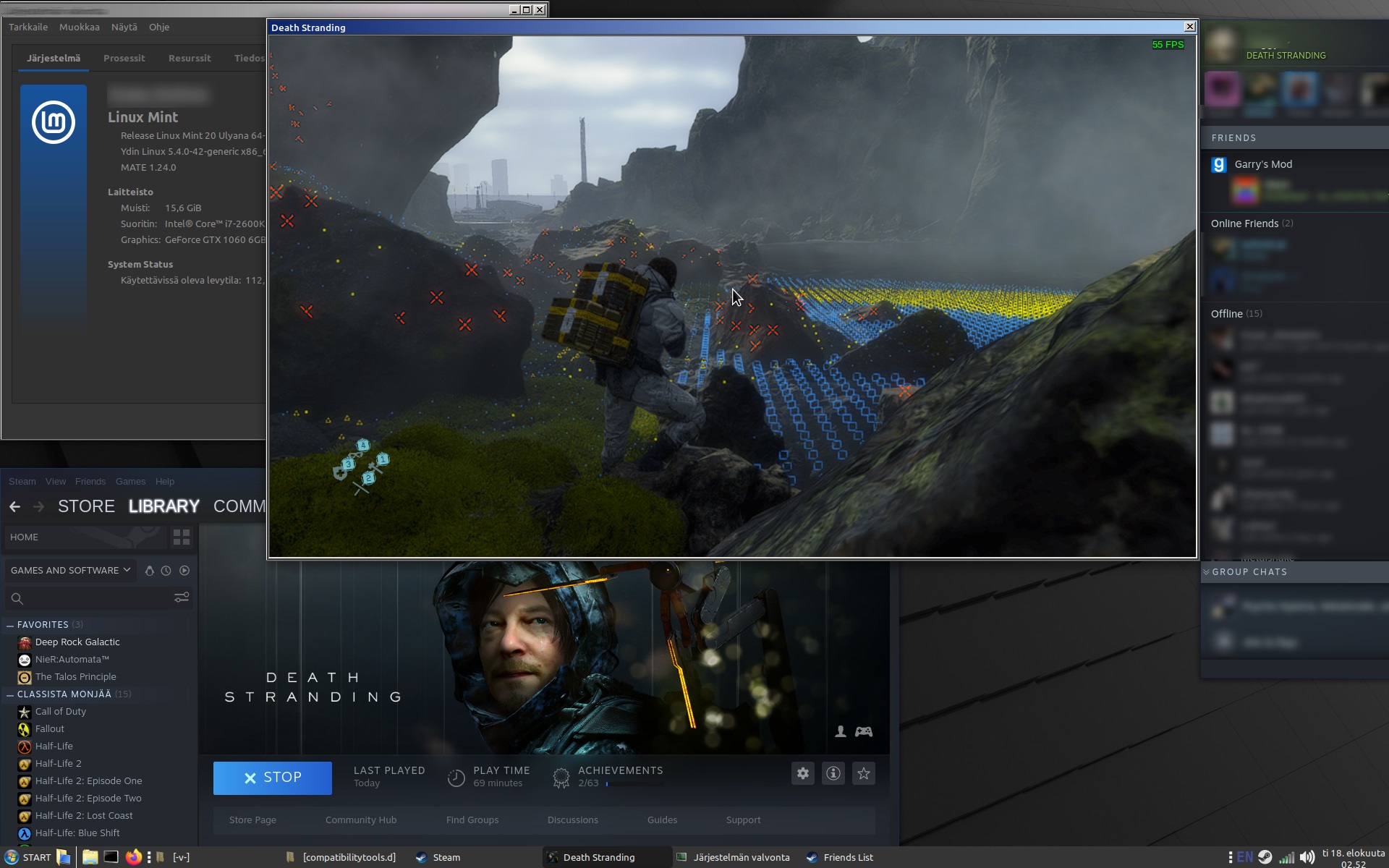Viewport: 1389px width, 868px height.
Task: Open Näytä menu in system monitor
Action: coord(124,27)
